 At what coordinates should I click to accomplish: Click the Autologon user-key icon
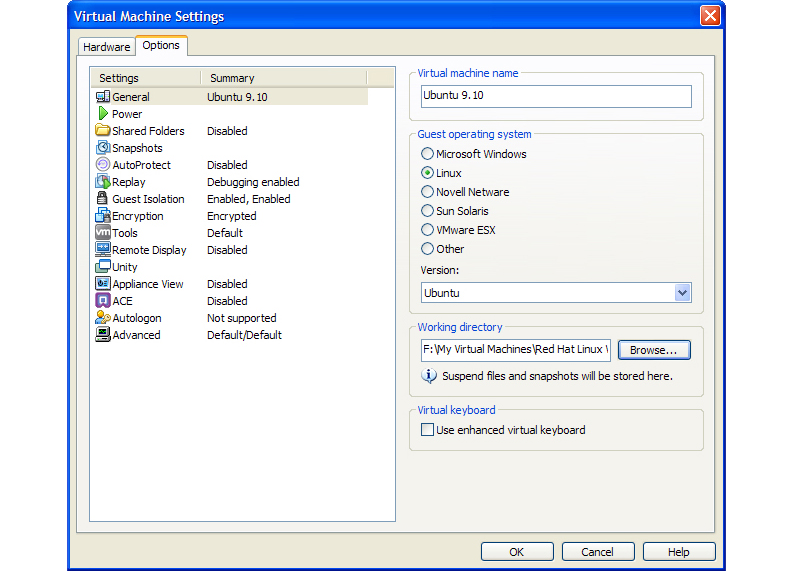click(103, 317)
